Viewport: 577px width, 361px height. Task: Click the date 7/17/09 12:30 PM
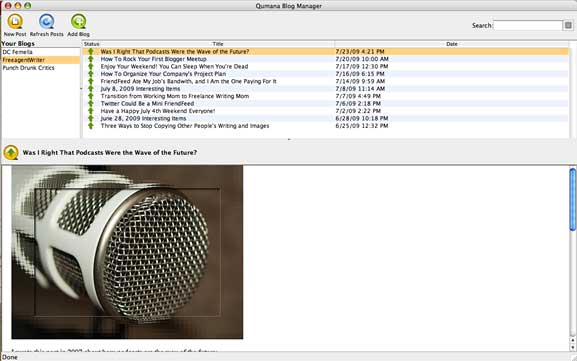point(361,66)
